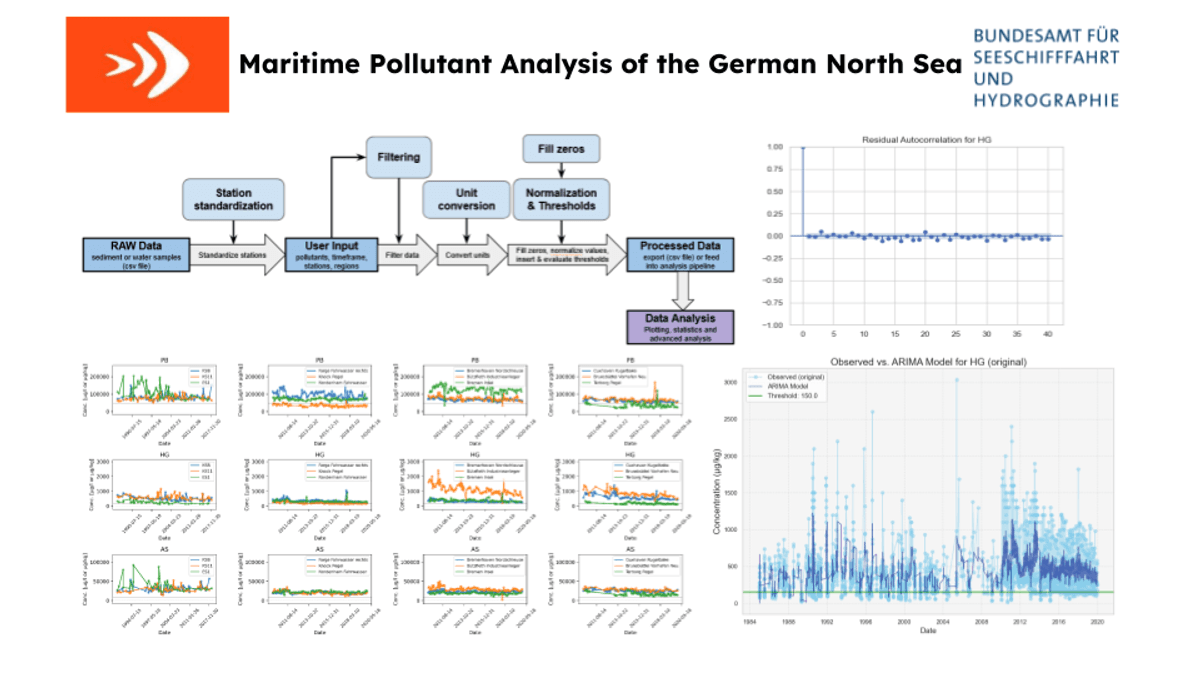The width and height of the screenshot is (1200, 675).
Task: Select the User Input box
Action: coord(332,255)
